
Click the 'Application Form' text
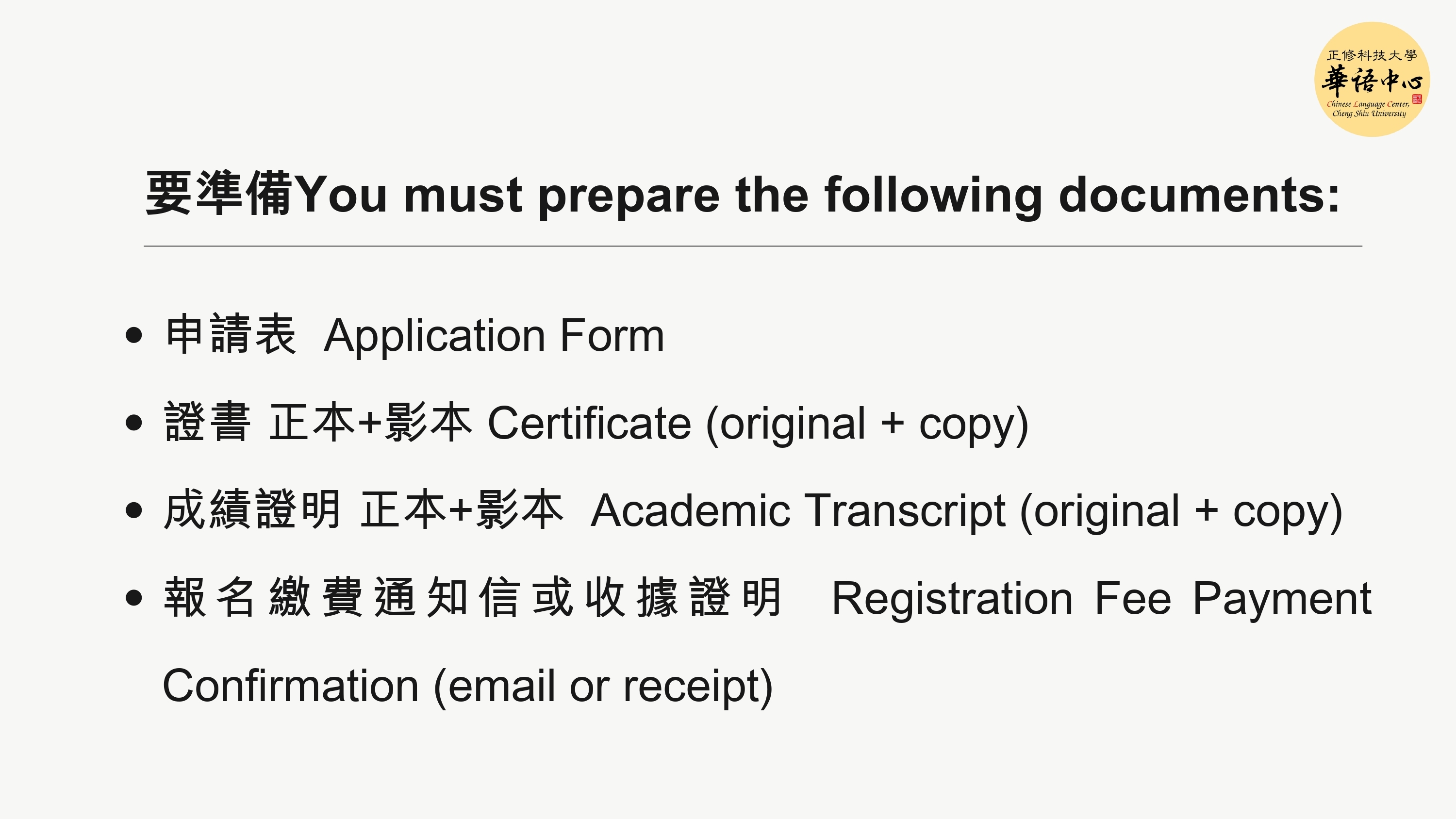coord(494,335)
